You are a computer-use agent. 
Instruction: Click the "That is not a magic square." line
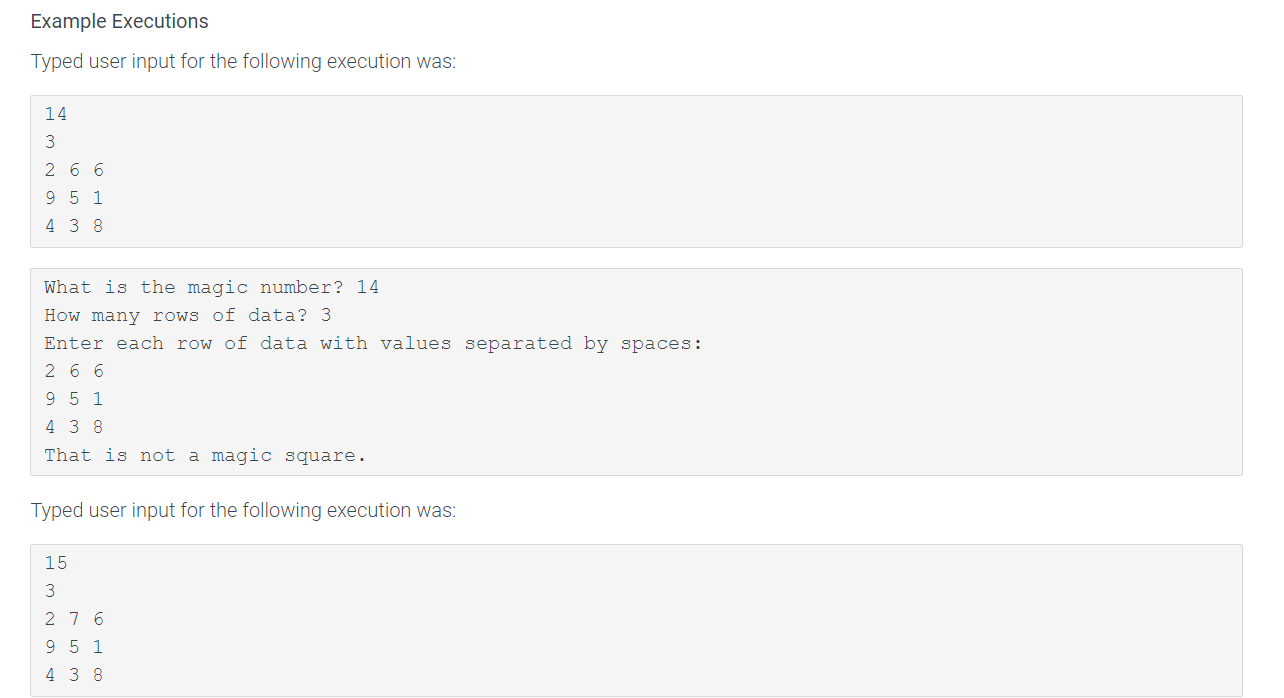point(205,455)
